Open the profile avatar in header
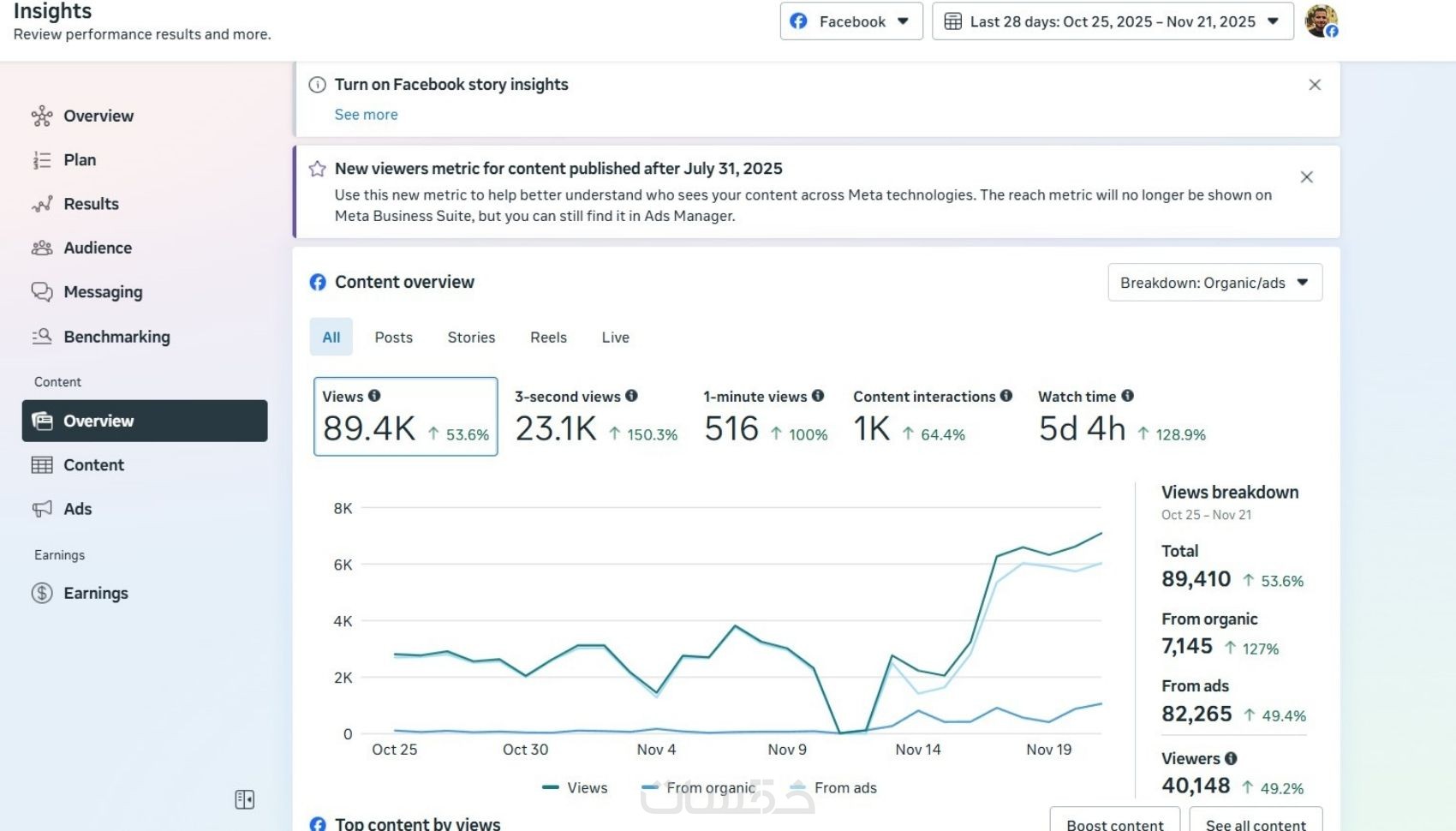 point(1321,21)
